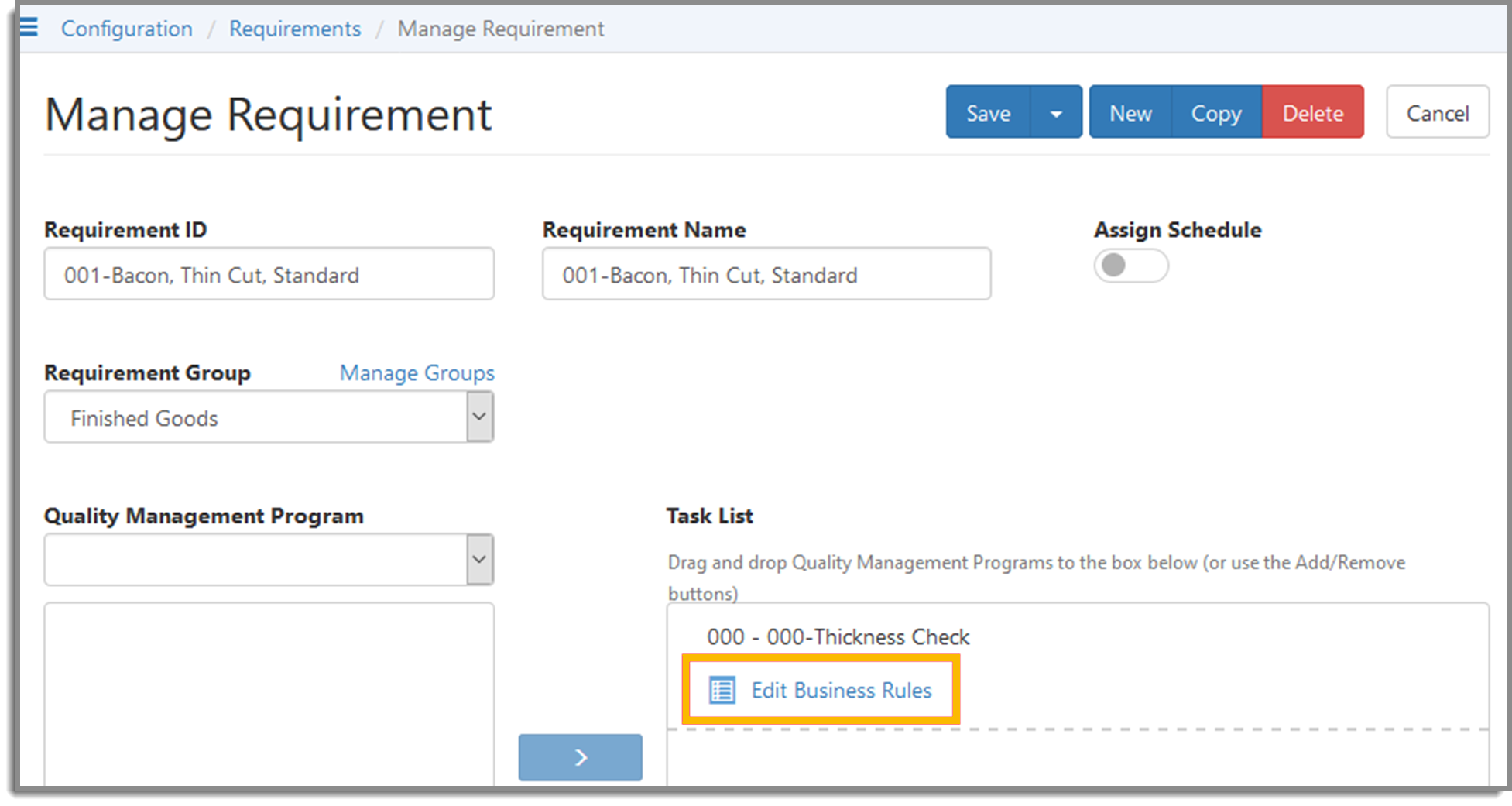
Task: Go to Configuration breadcrumb
Action: [x=127, y=29]
